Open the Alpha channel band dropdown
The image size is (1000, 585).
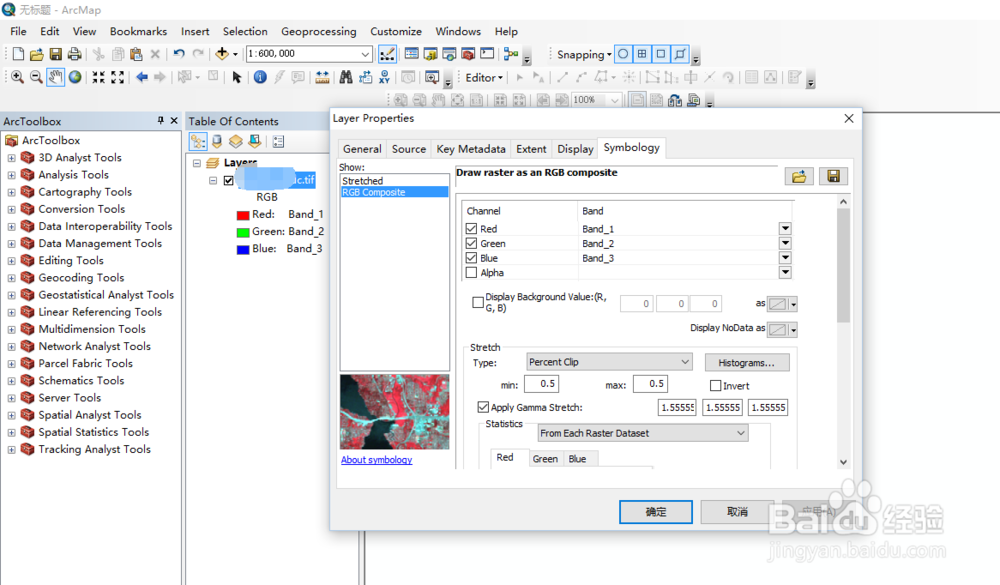[x=785, y=272]
